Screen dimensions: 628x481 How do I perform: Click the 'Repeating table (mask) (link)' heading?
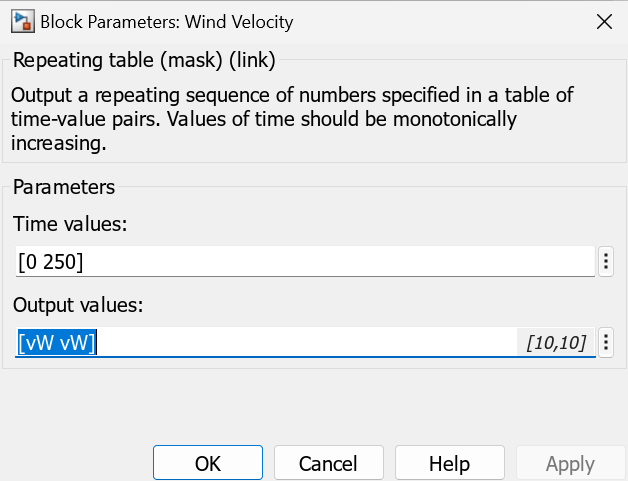click(143, 61)
